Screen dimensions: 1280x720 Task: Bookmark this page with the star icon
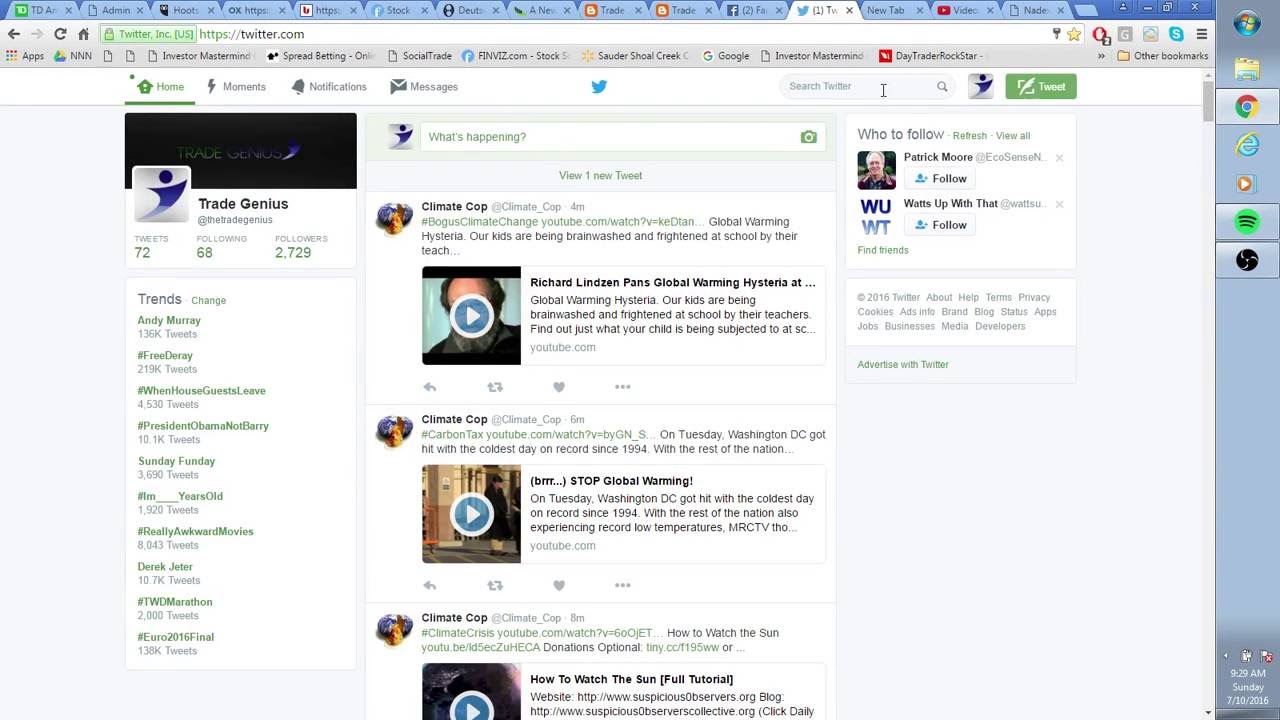coord(1074,34)
